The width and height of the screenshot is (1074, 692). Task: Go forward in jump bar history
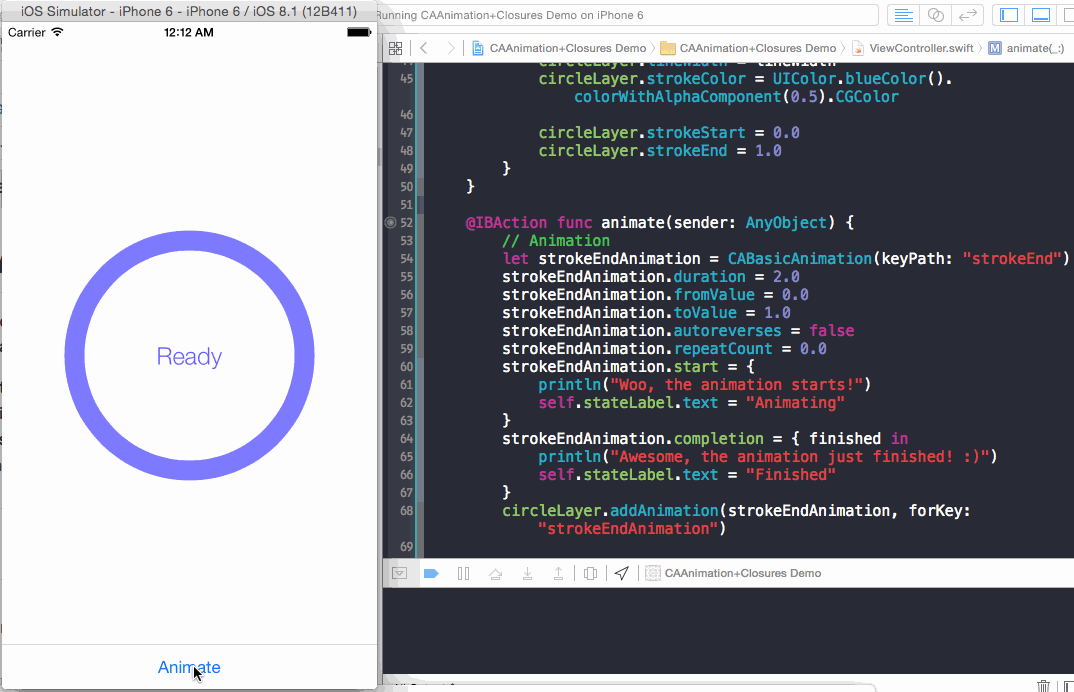(450, 48)
